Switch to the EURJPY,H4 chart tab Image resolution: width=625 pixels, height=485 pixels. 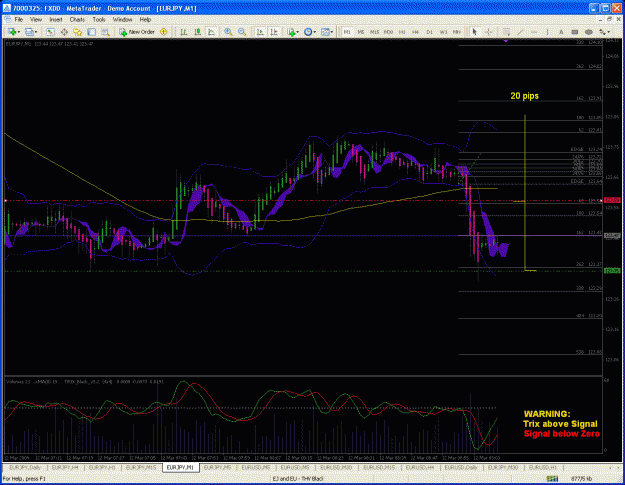[65, 467]
